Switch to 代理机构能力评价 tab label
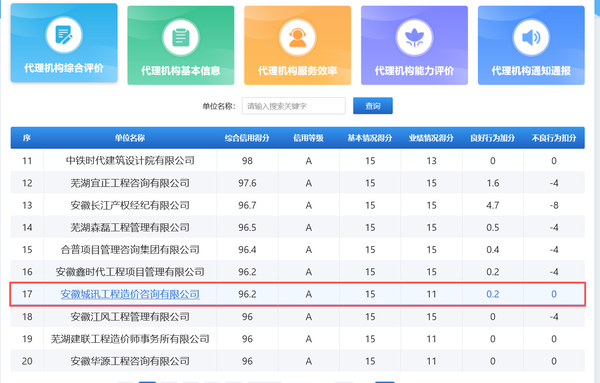The image size is (600, 383). 414,70
